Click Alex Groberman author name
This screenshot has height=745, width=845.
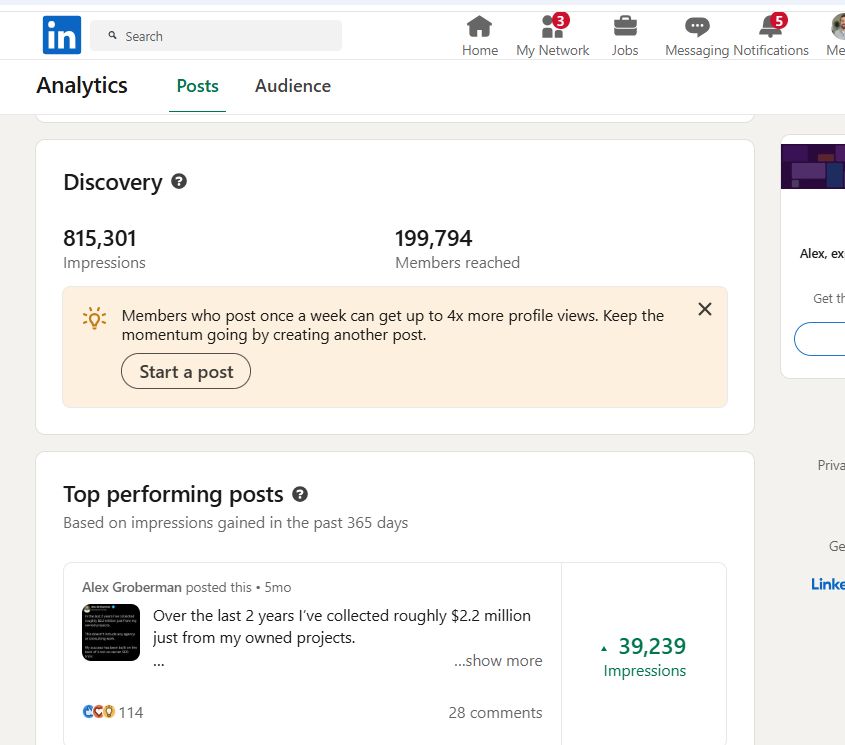[131, 587]
